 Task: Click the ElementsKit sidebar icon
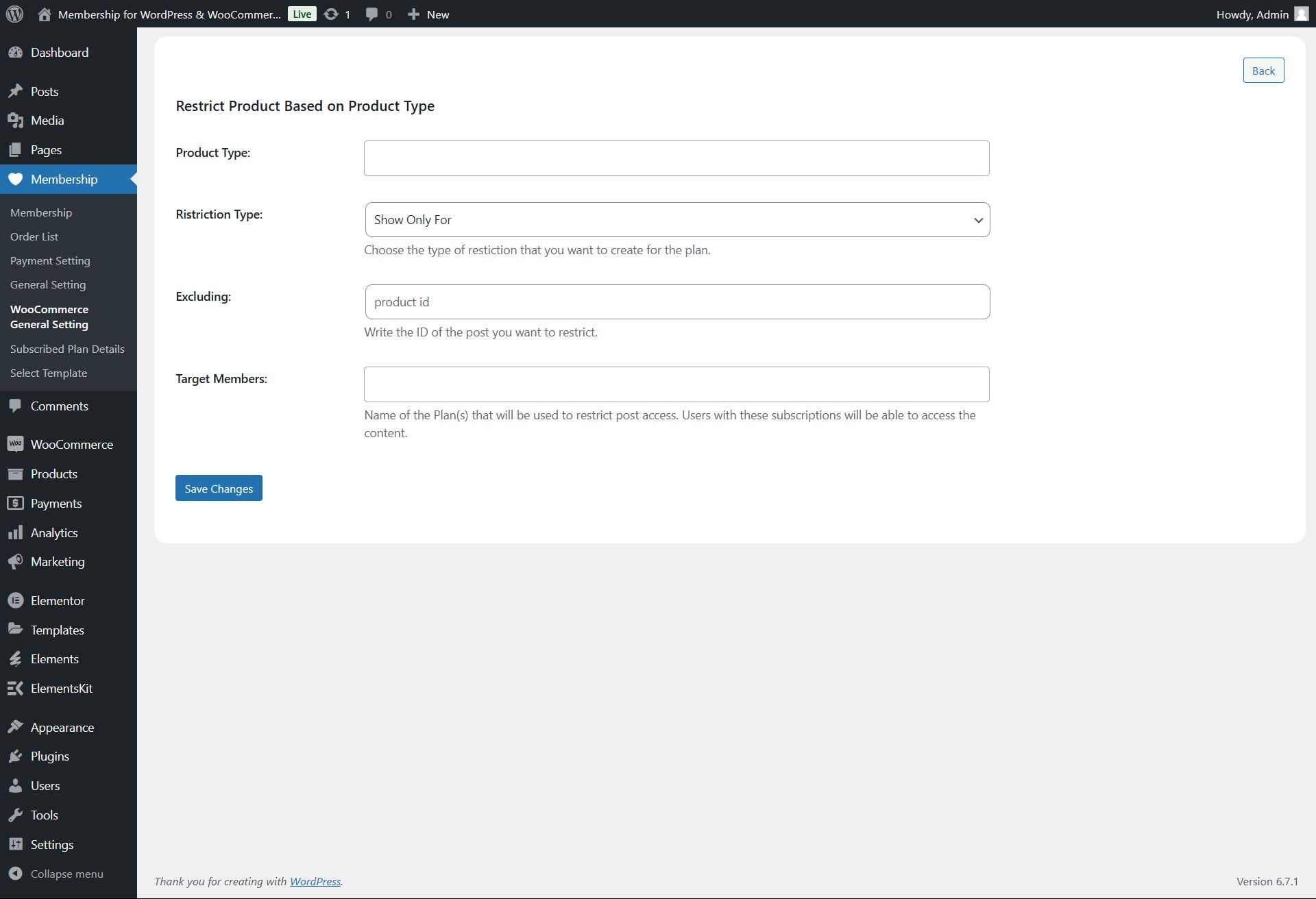(15, 688)
